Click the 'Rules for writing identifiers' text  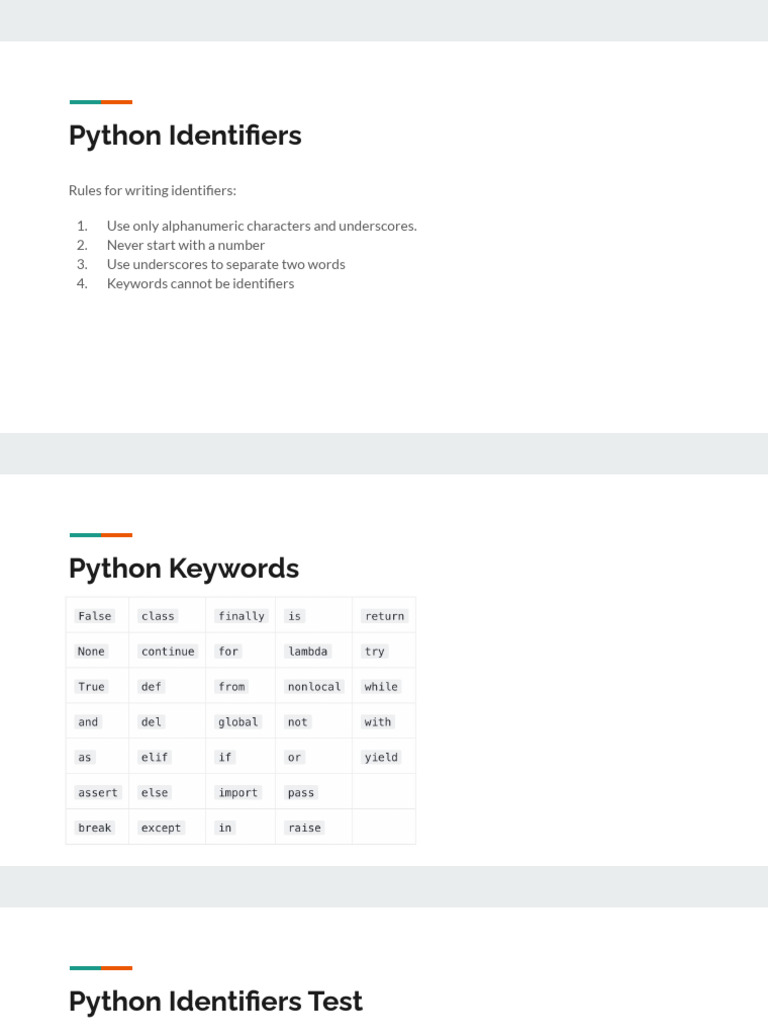point(152,190)
